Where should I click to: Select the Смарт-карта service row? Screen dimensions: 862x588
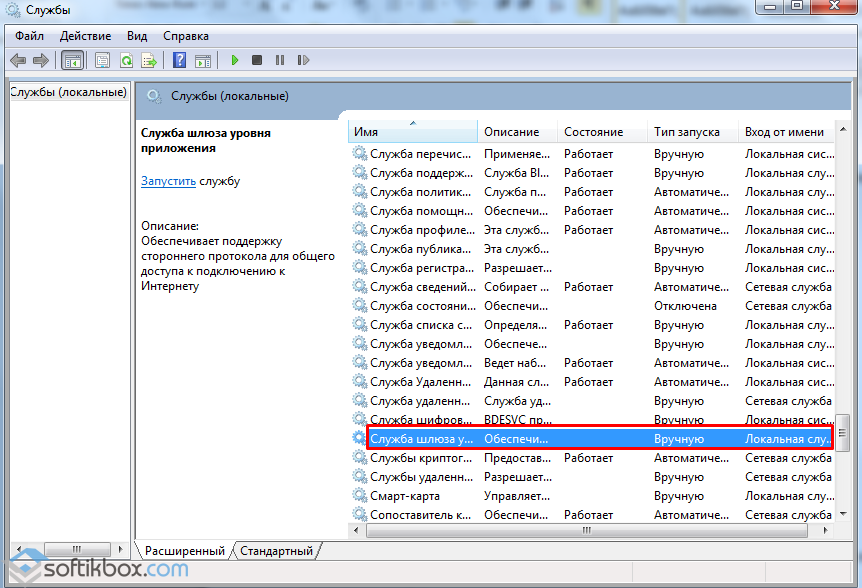404,496
